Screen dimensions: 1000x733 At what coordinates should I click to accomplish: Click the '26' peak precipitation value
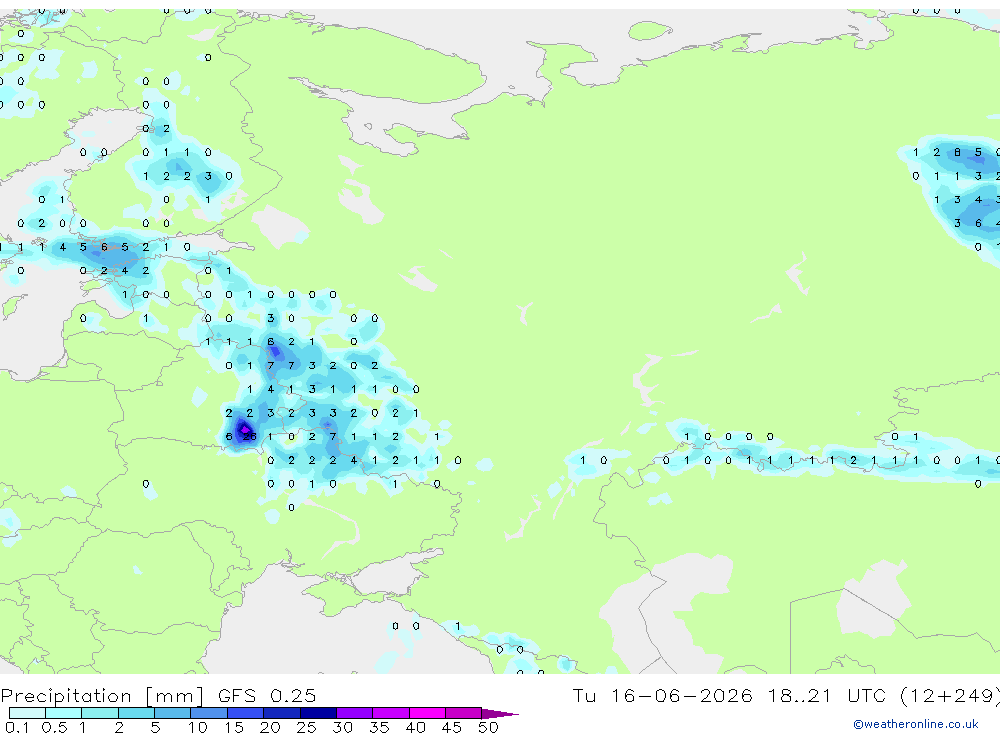pyautogui.click(x=249, y=436)
